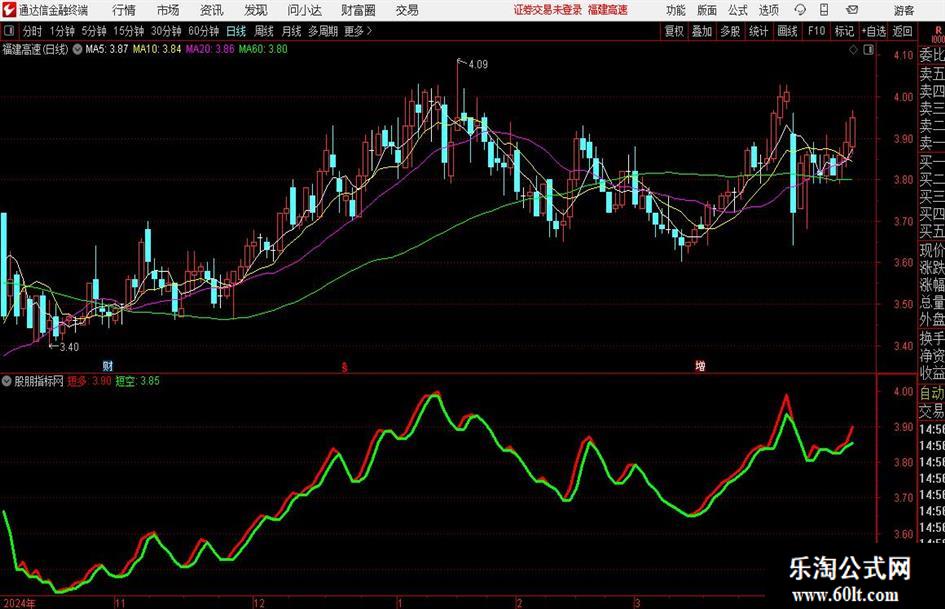Screen dimensions: 945x609
Task: Click the 多股 multi-stock button
Action: point(730,31)
